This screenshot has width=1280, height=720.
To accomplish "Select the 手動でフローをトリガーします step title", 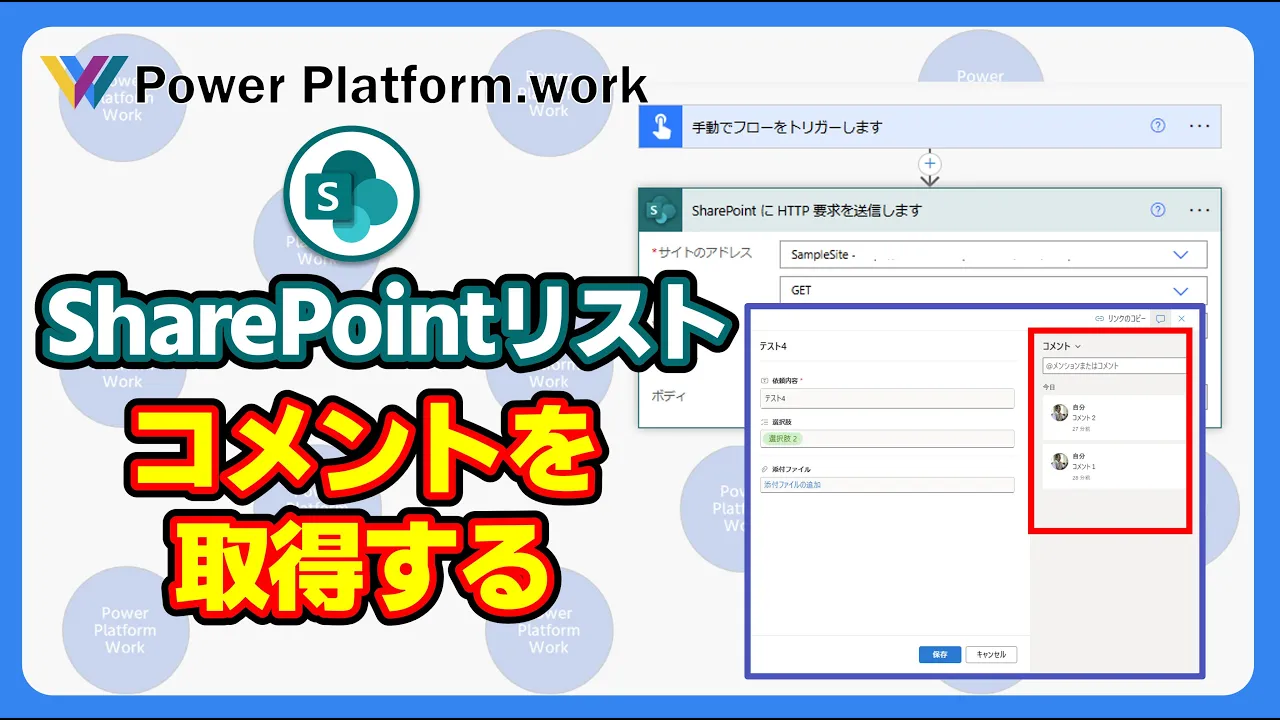I will pyautogui.click(x=787, y=127).
